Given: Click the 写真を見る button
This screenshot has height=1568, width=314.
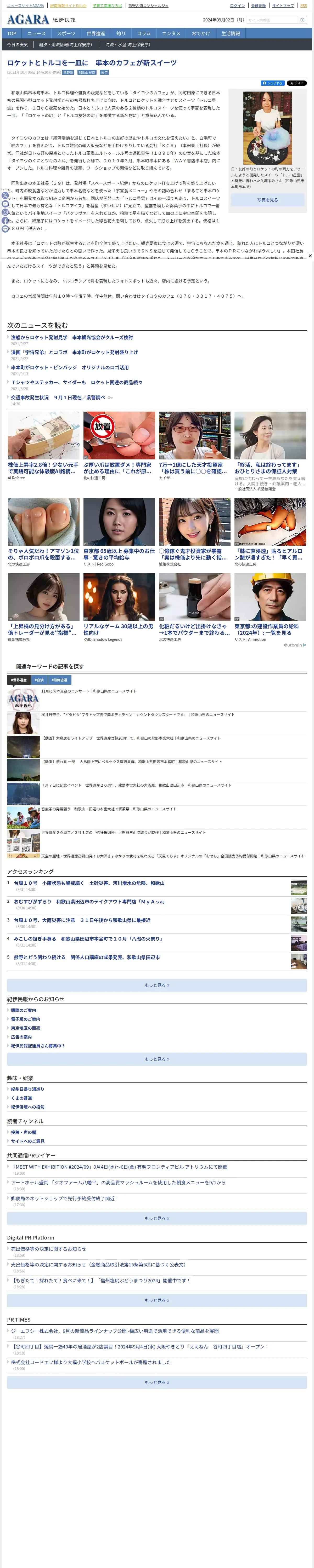Looking at the screenshot, I should 267,200.
